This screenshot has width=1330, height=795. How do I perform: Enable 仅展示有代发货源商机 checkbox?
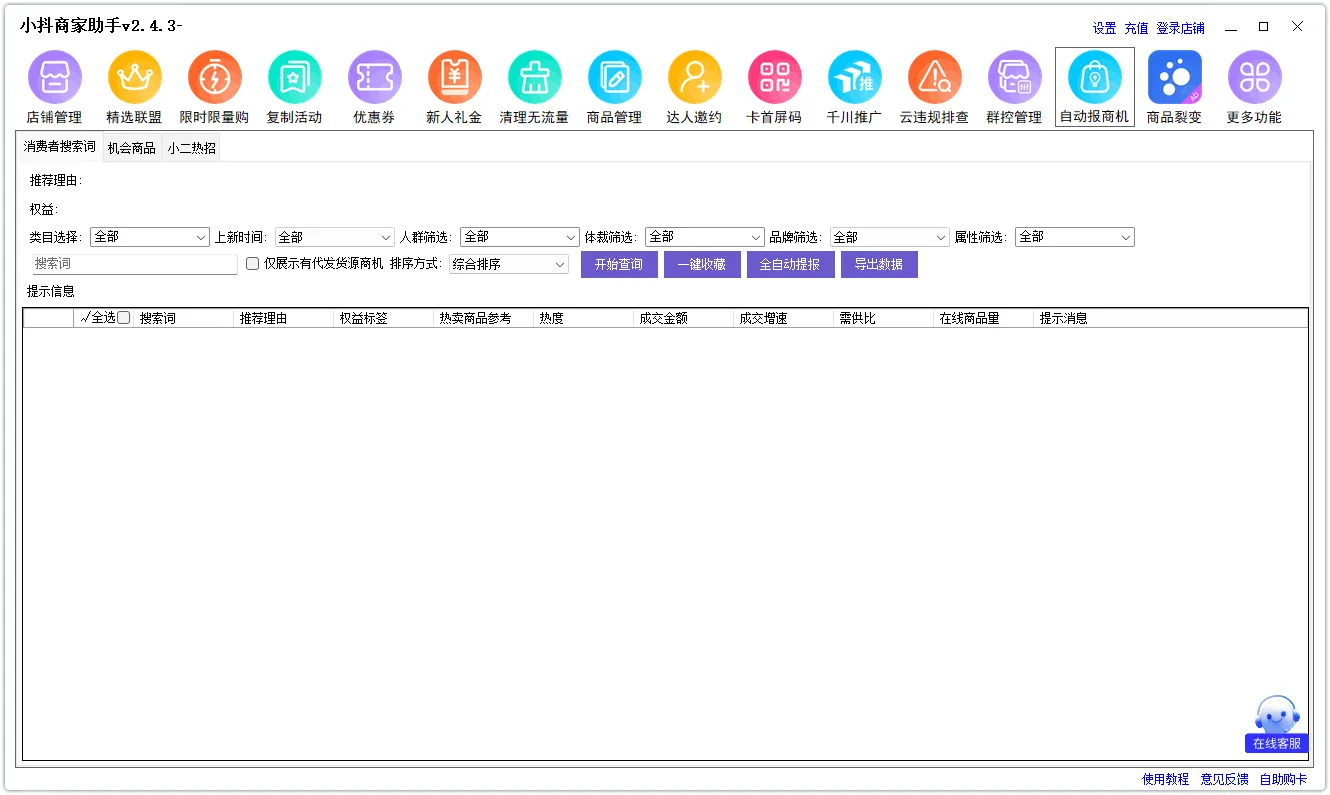click(x=253, y=264)
